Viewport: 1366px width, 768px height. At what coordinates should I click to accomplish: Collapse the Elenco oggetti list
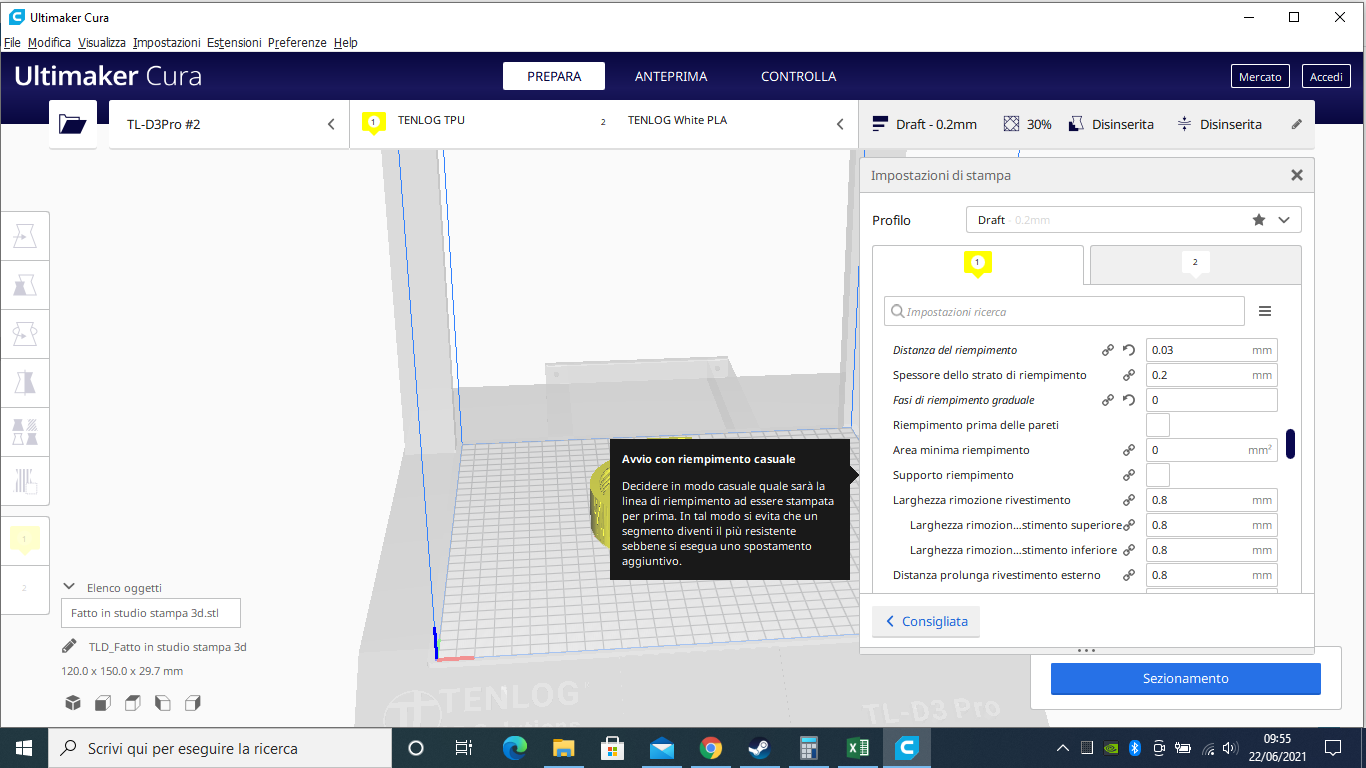[69, 588]
